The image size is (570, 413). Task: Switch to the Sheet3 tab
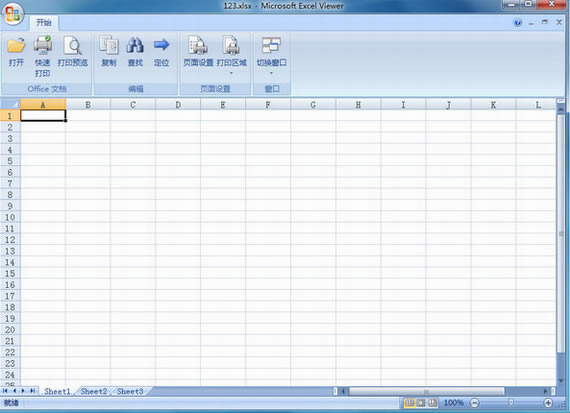click(x=130, y=391)
